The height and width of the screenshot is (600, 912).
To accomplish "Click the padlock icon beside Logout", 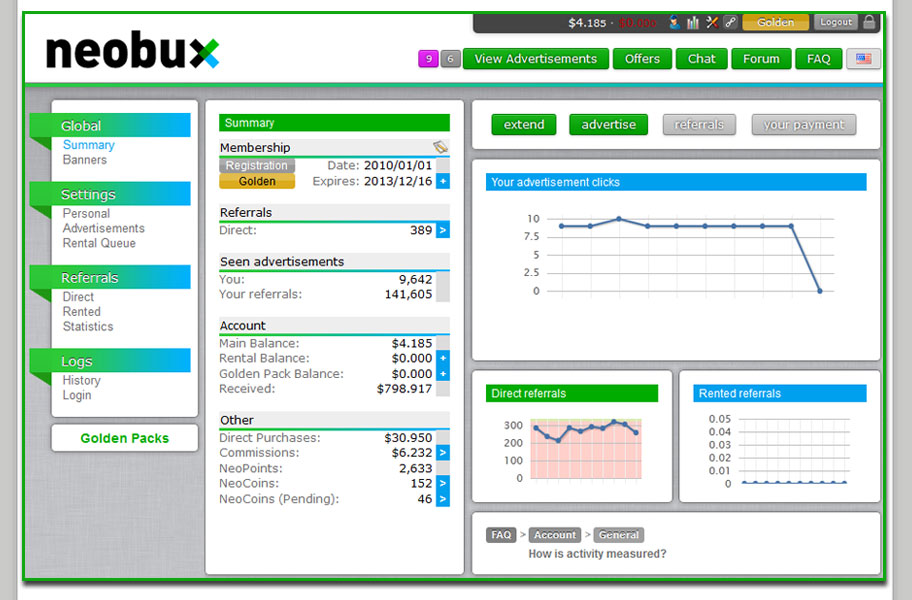I will tap(869, 22).
